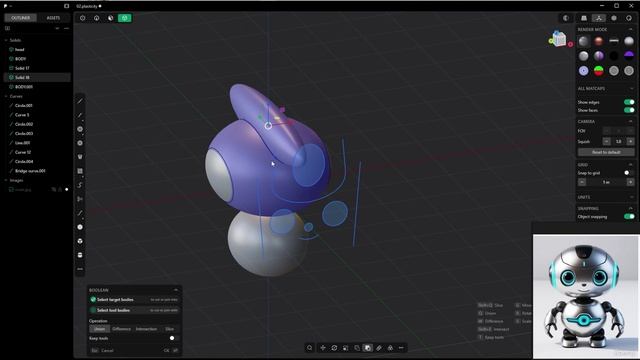
Task: Select the second circular tool in left toolbar
Action: (x=80, y=143)
